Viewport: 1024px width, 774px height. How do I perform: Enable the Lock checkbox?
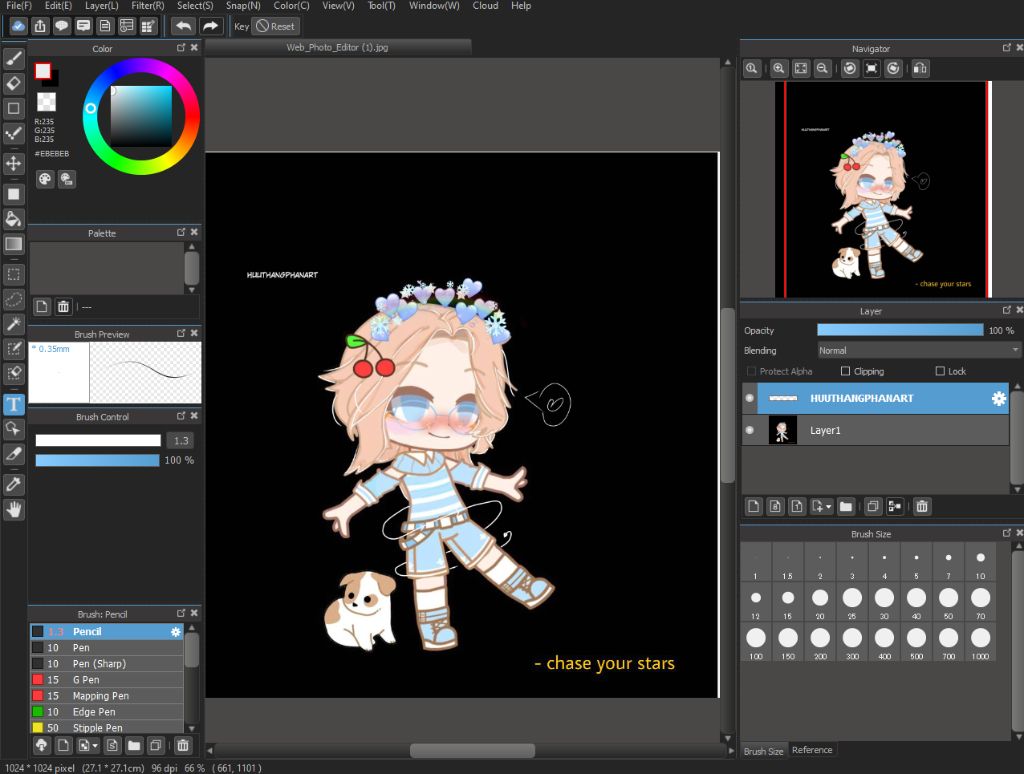pos(940,371)
